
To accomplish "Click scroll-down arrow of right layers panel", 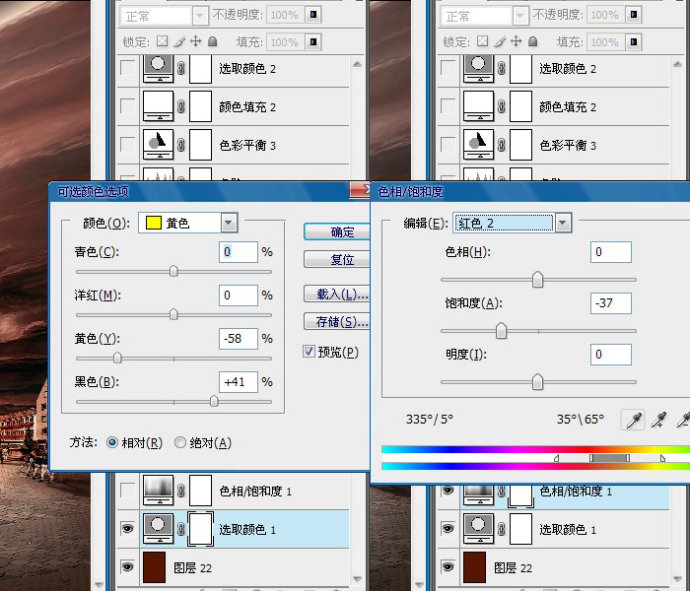I will pos(678,579).
